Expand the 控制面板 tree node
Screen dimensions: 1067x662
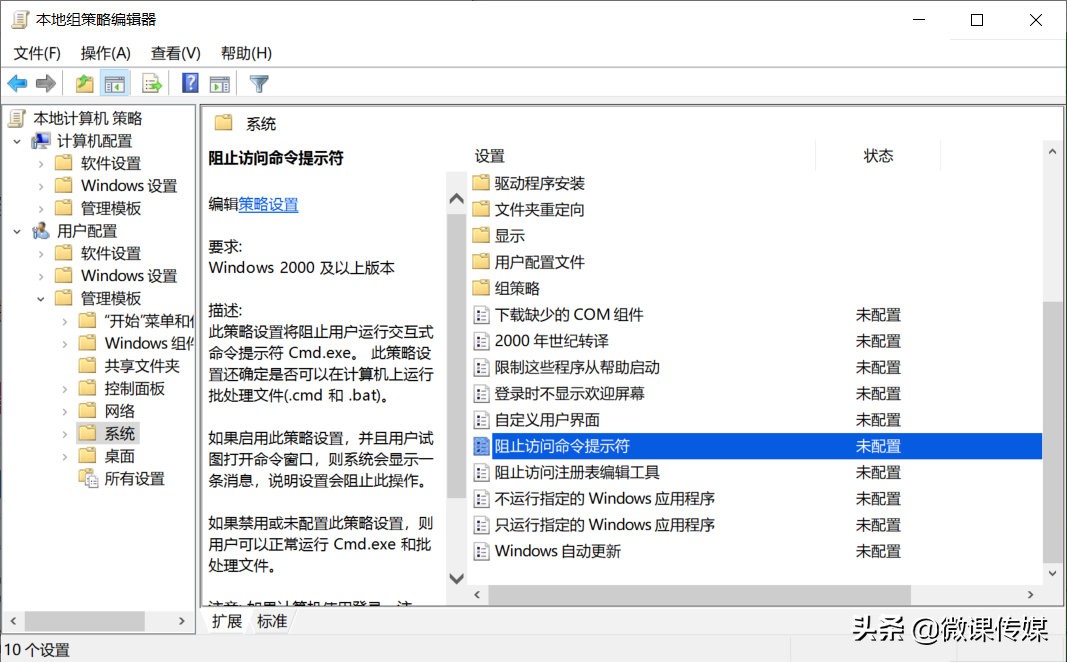66,388
